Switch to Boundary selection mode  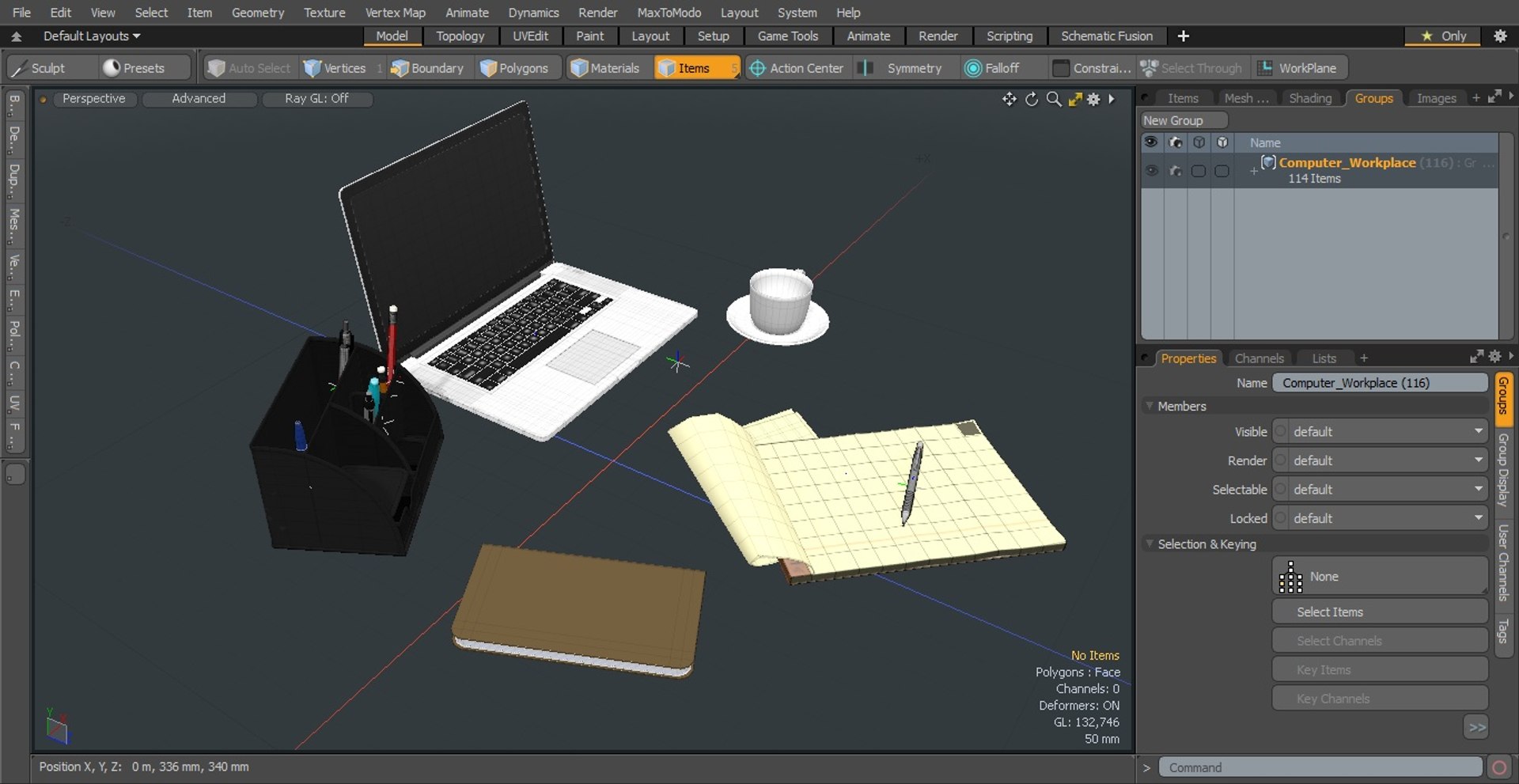click(x=427, y=68)
